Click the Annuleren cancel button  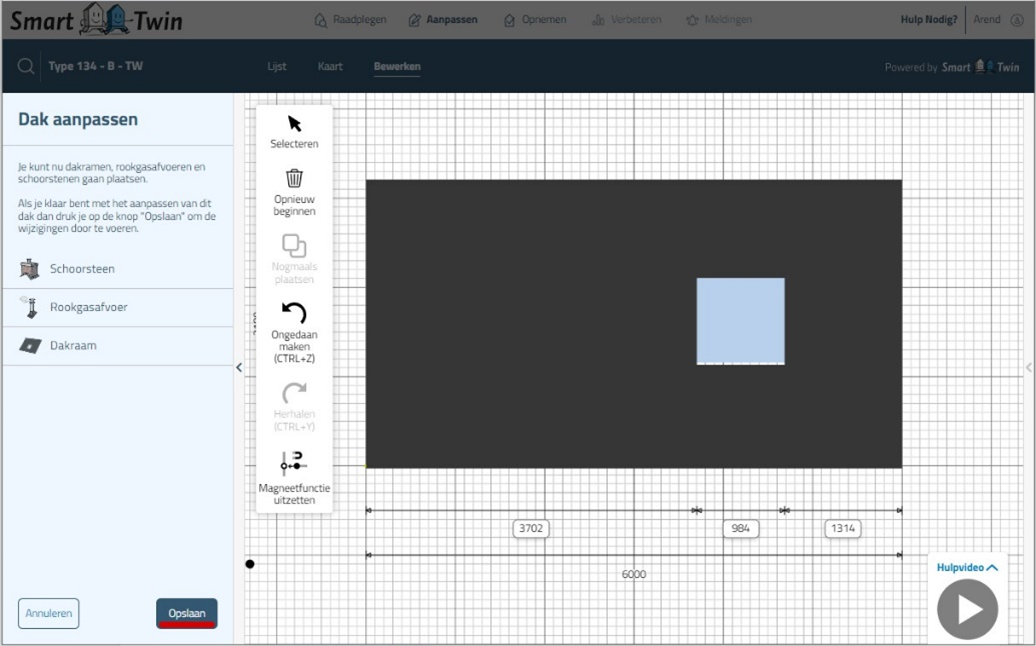(x=49, y=613)
